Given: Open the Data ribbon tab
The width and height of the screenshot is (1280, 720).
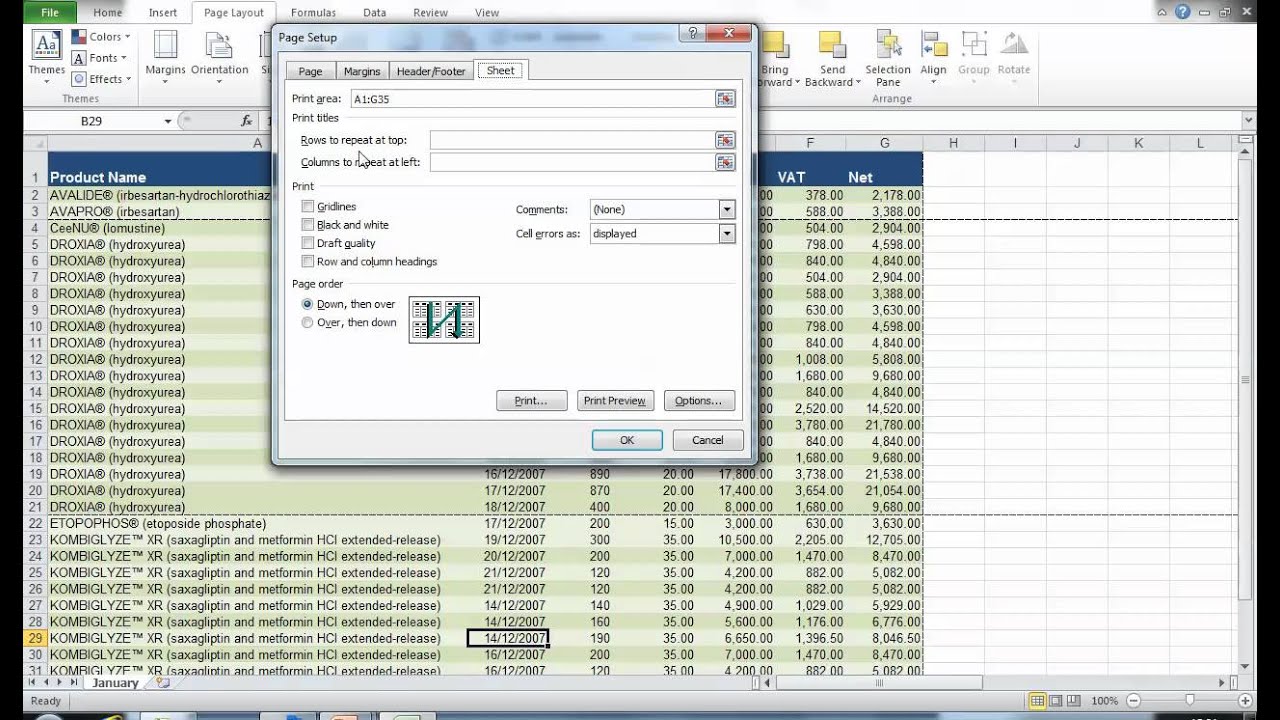Looking at the screenshot, I should (375, 12).
